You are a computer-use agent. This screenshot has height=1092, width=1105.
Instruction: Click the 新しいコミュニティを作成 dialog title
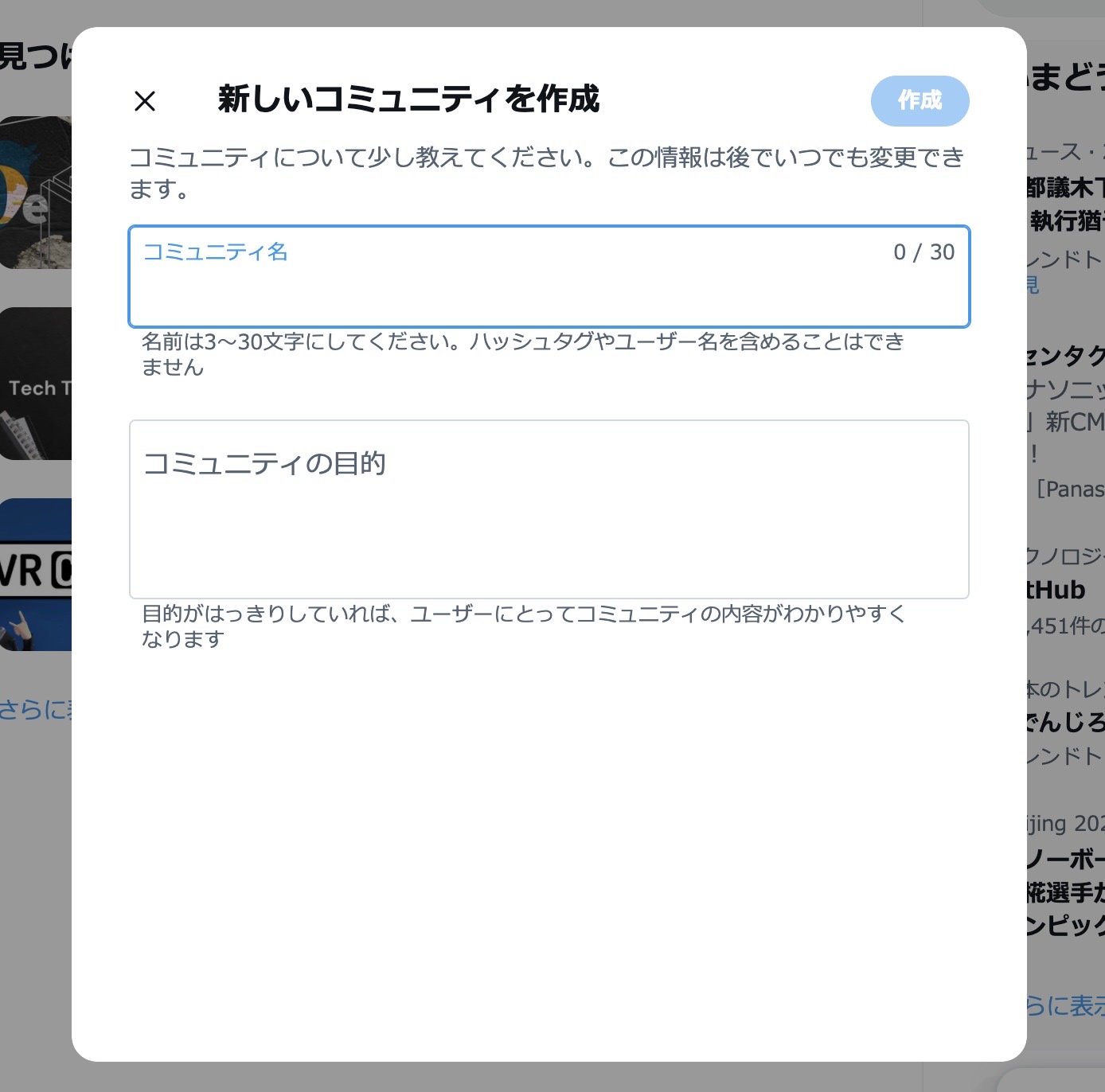tap(408, 99)
